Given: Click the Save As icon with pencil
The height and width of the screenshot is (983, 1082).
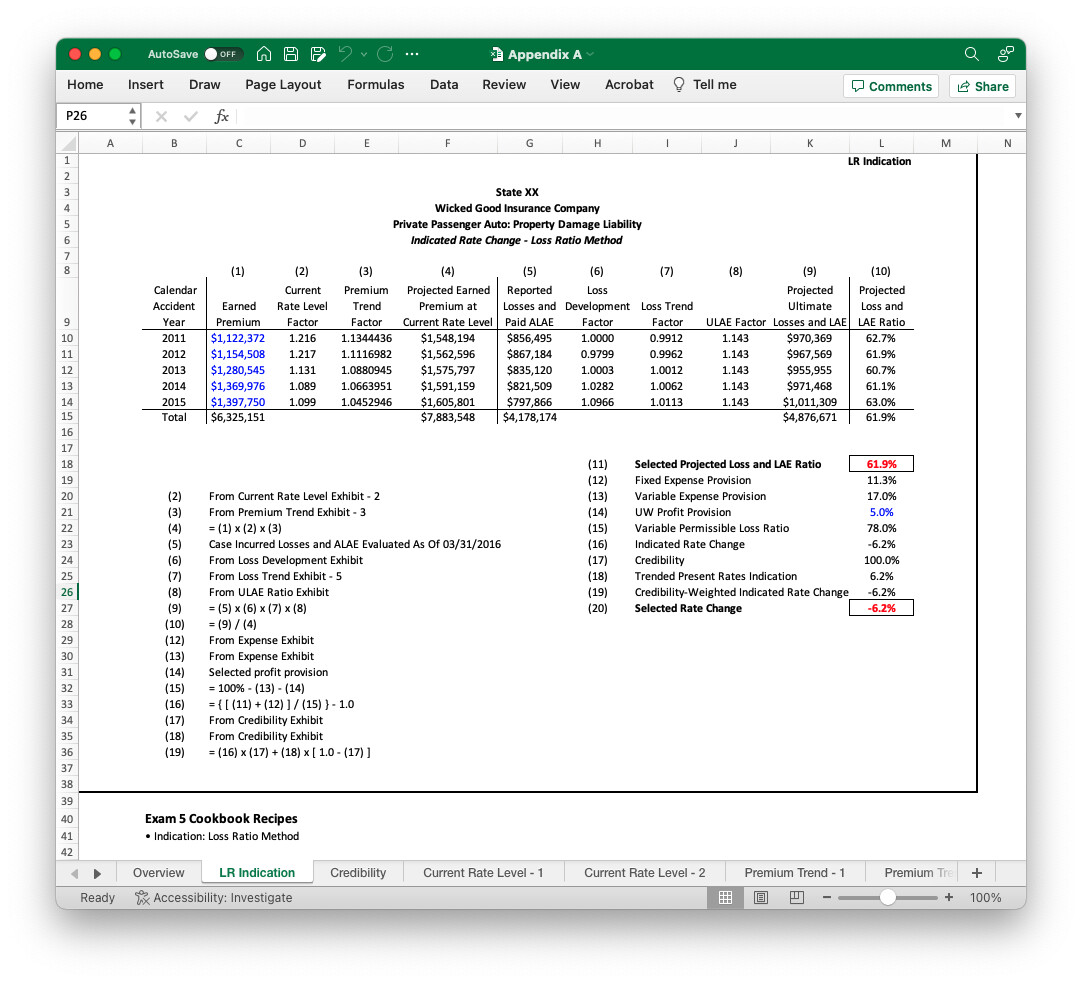Looking at the screenshot, I should tap(318, 54).
